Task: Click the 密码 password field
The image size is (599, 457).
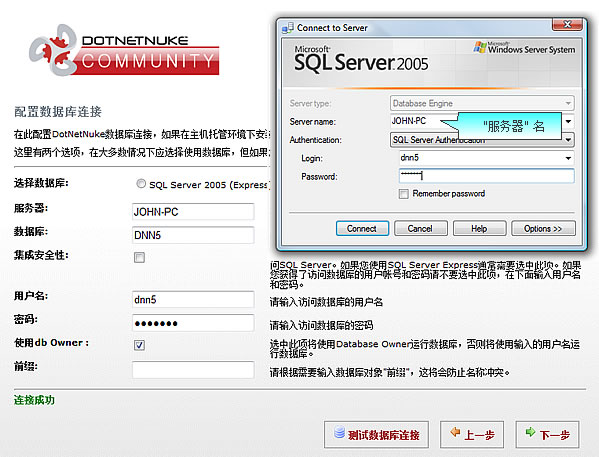Action: point(193,323)
